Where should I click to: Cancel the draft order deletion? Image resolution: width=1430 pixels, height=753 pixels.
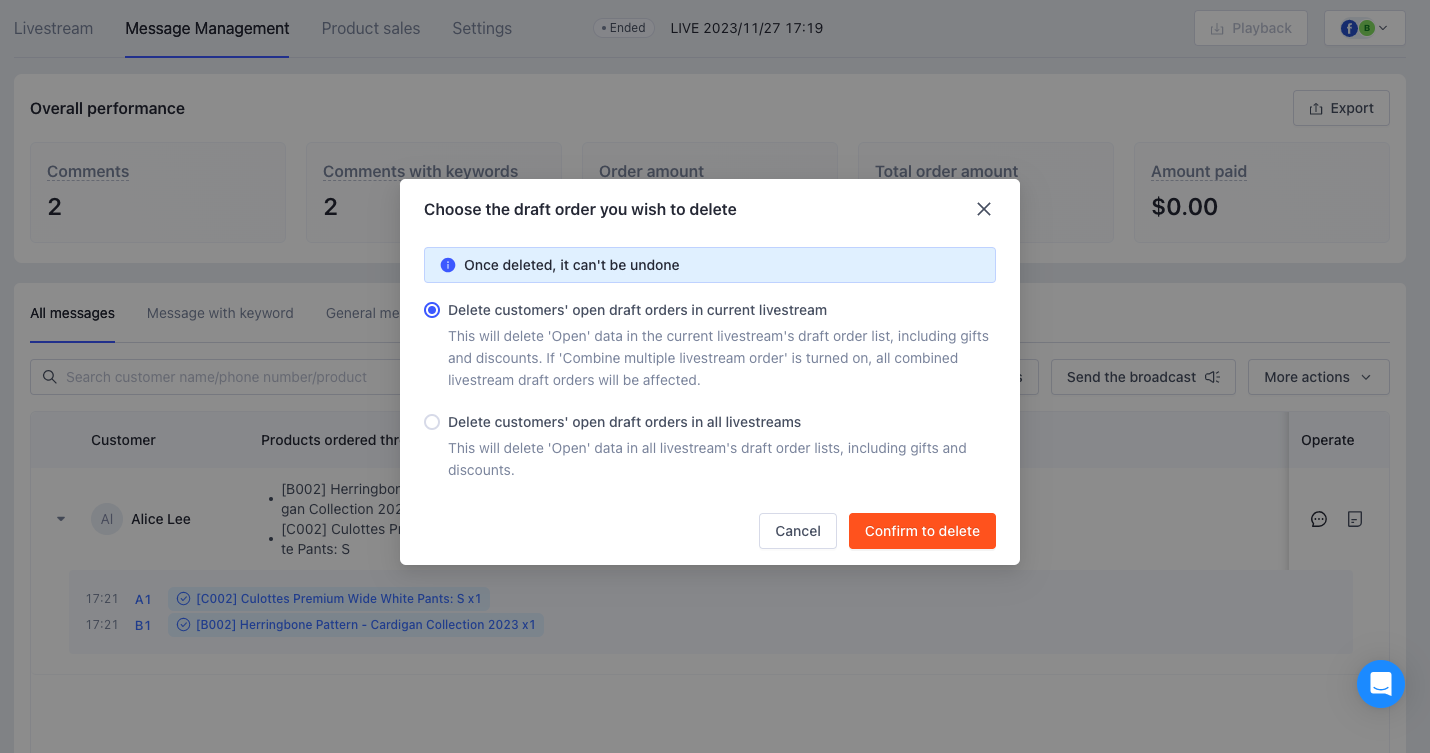pyautogui.click(x=797, y=531)
